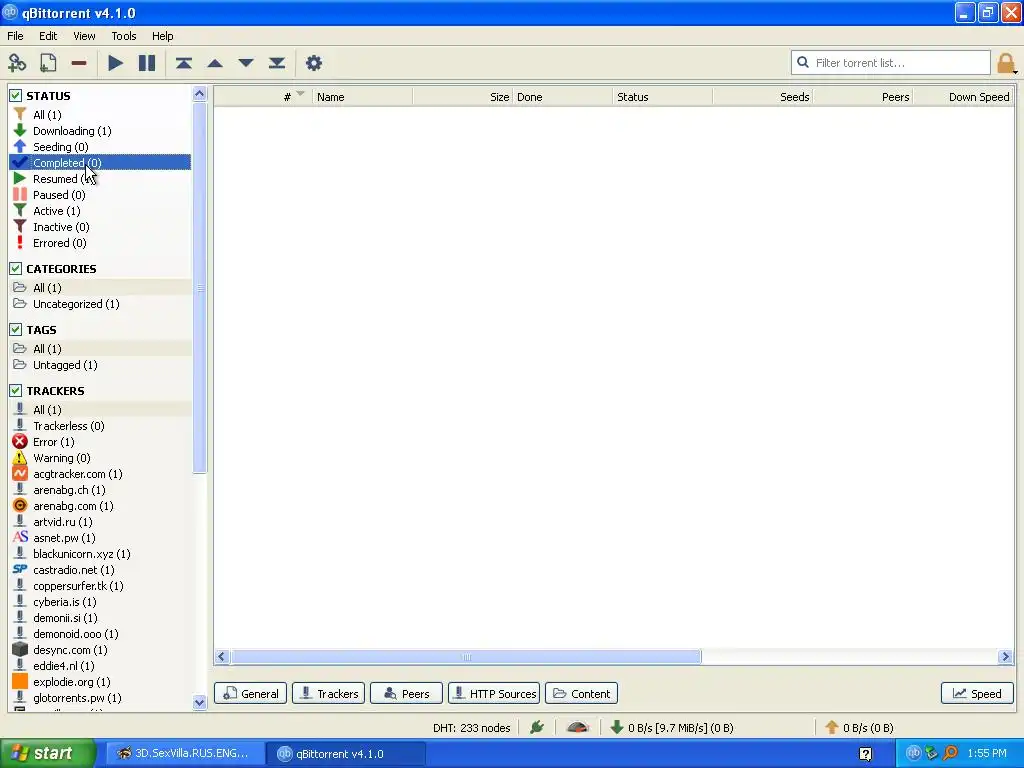The height and width of the screenshot is (768, 1024).
Task: Move torrent up in queue
Action: 215,63
